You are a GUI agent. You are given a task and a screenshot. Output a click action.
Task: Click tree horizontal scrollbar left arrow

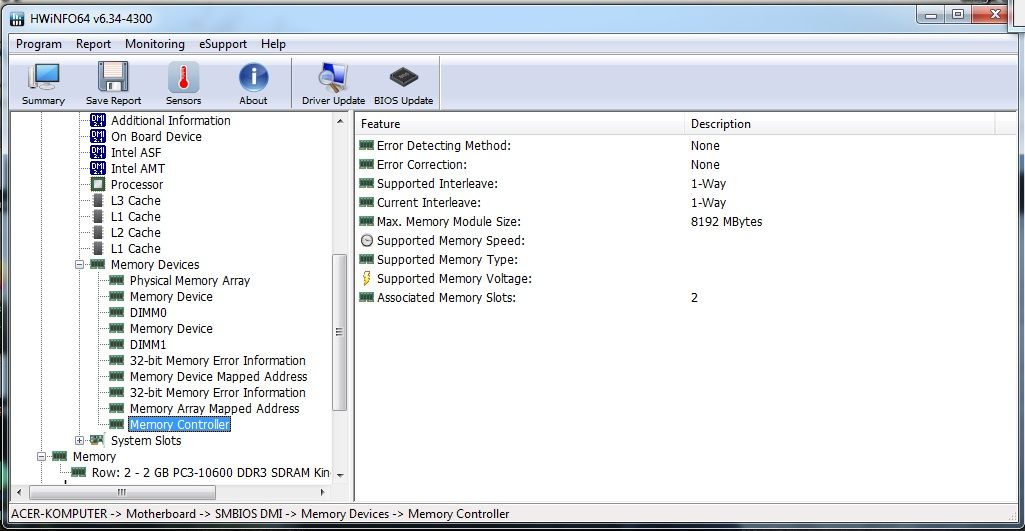pyautogui.click(x=18, y=492)
